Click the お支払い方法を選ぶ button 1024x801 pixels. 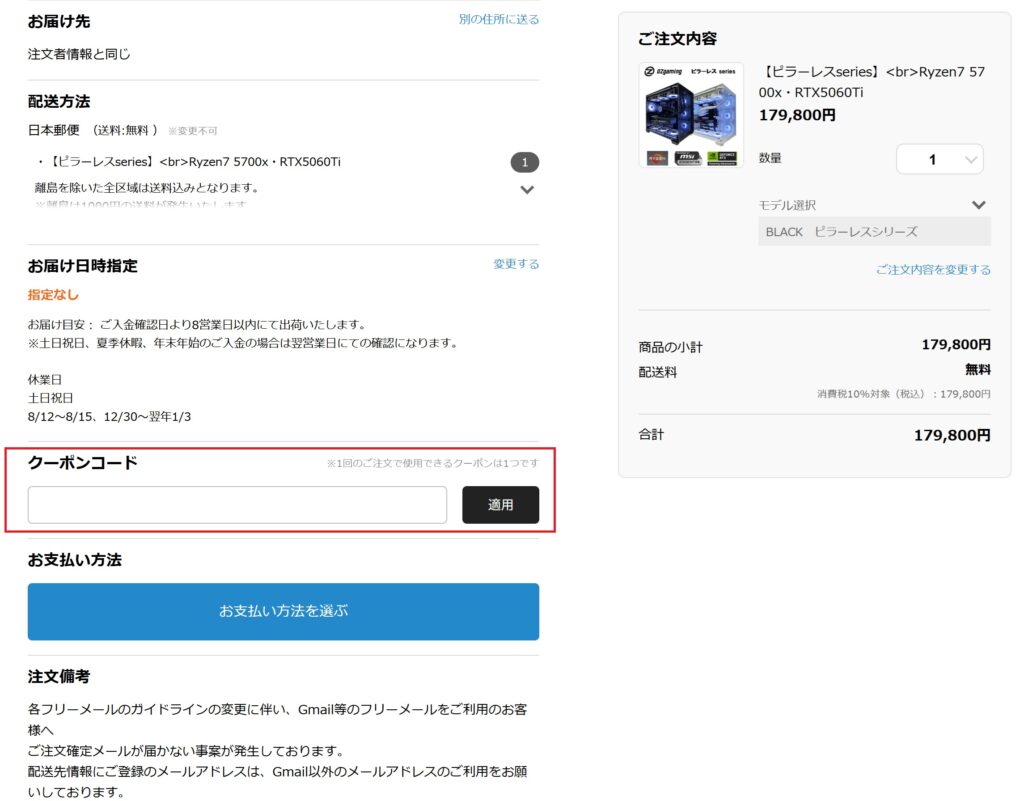(x=283, y=611)
